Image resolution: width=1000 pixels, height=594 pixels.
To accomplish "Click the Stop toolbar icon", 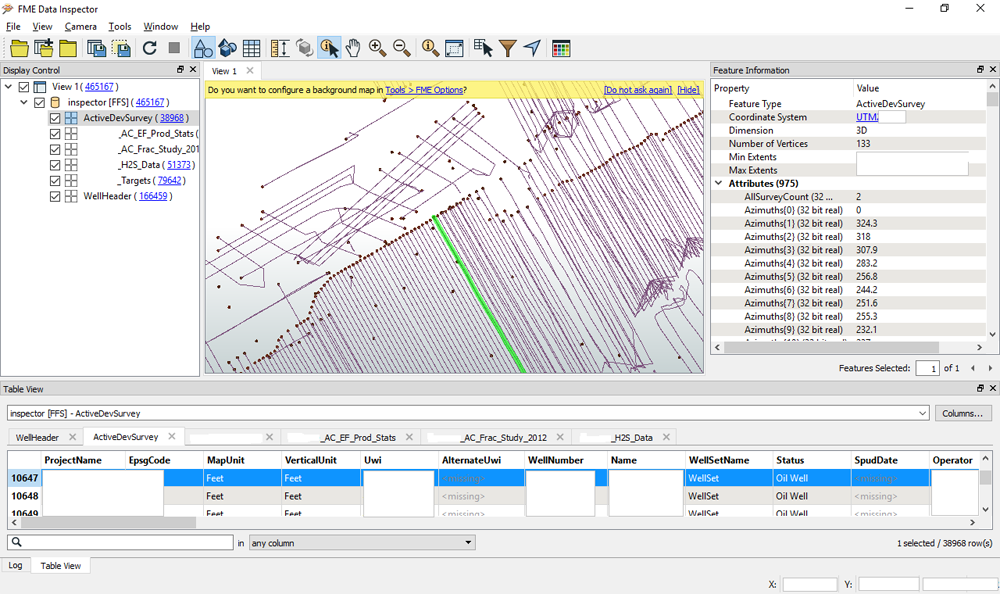I will click(174, 48).
